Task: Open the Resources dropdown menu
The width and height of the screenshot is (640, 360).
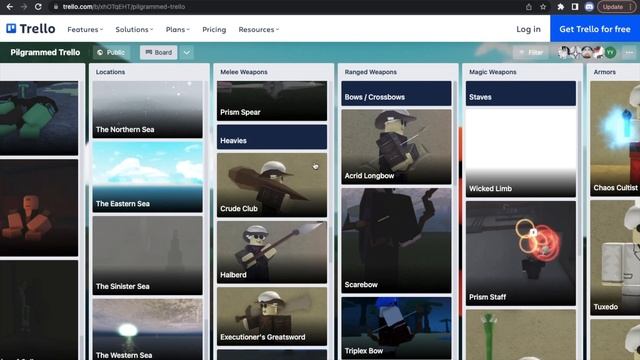Action: point(259,29)
